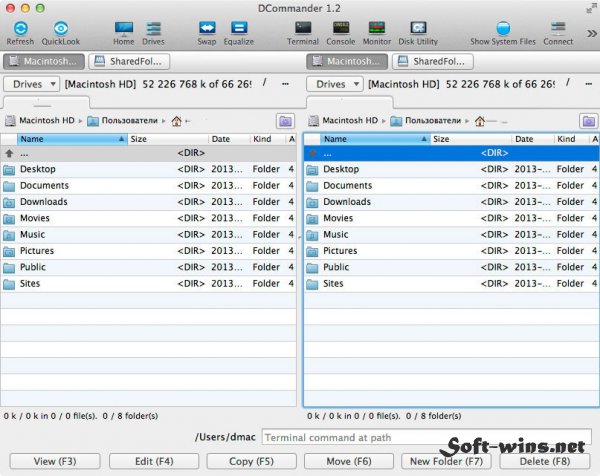Launch Terminal from the toolbar

303,28
